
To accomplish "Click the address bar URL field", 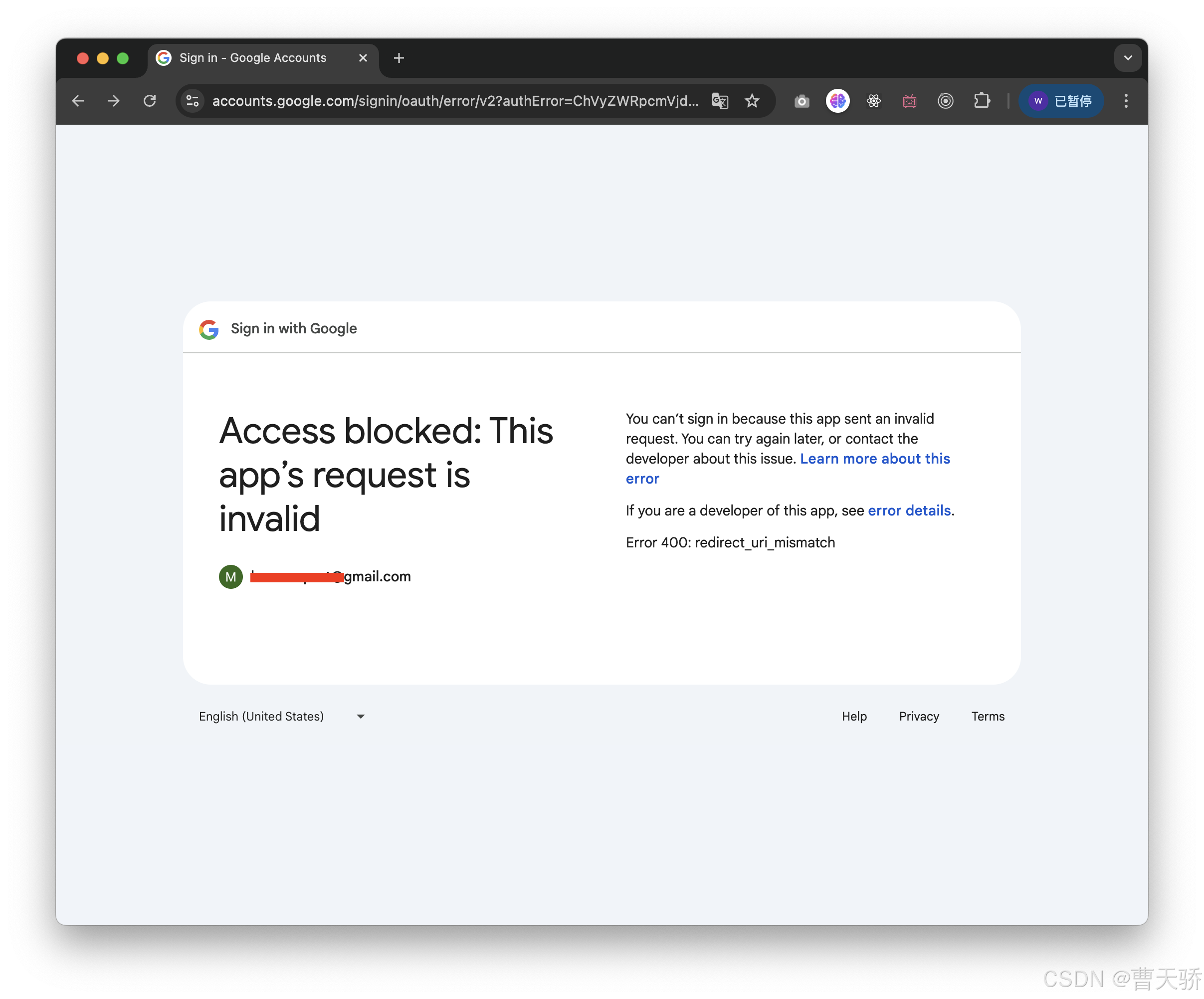I will coord(455,101).
